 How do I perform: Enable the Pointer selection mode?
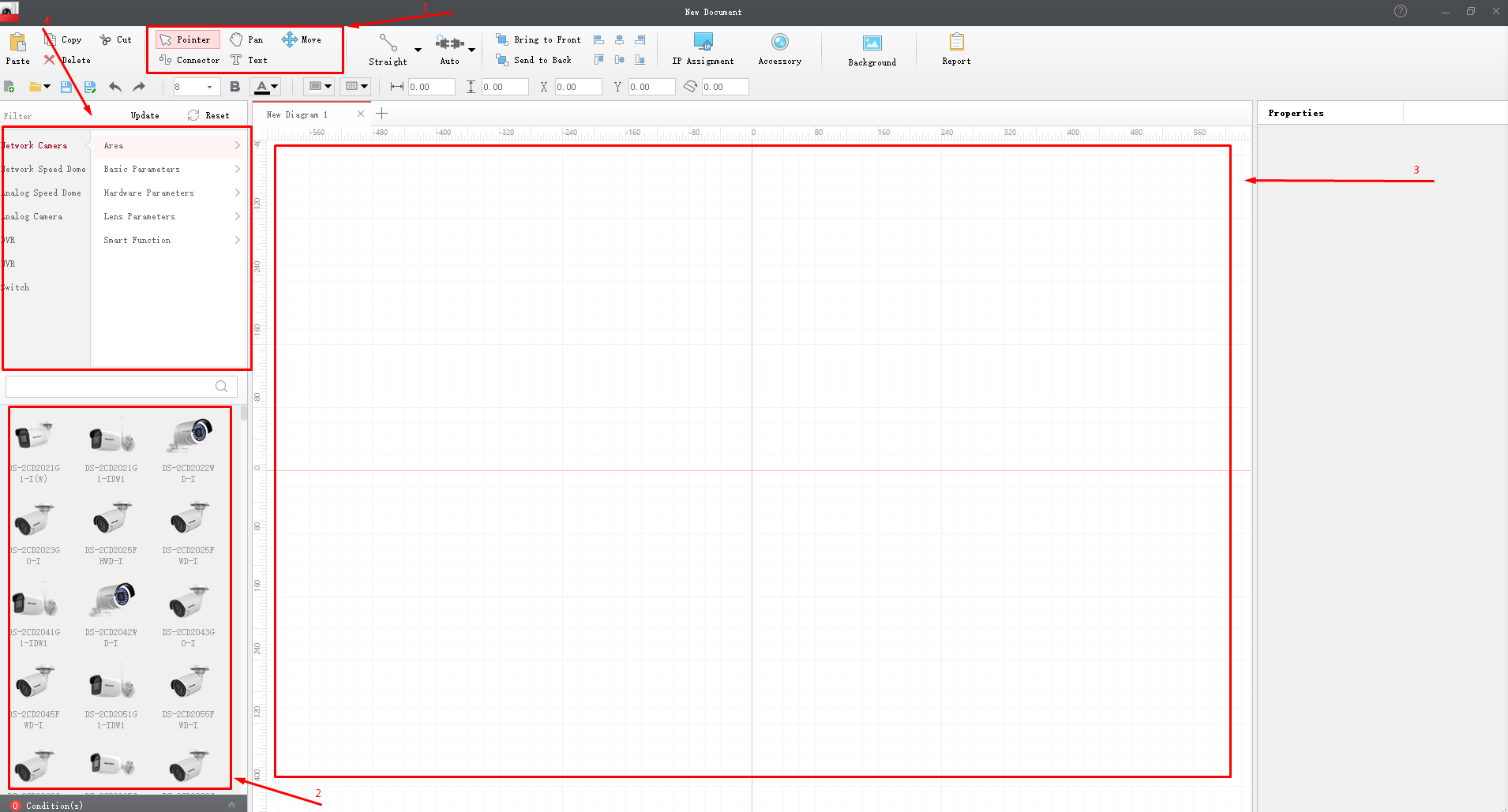(x=187, y=39)
